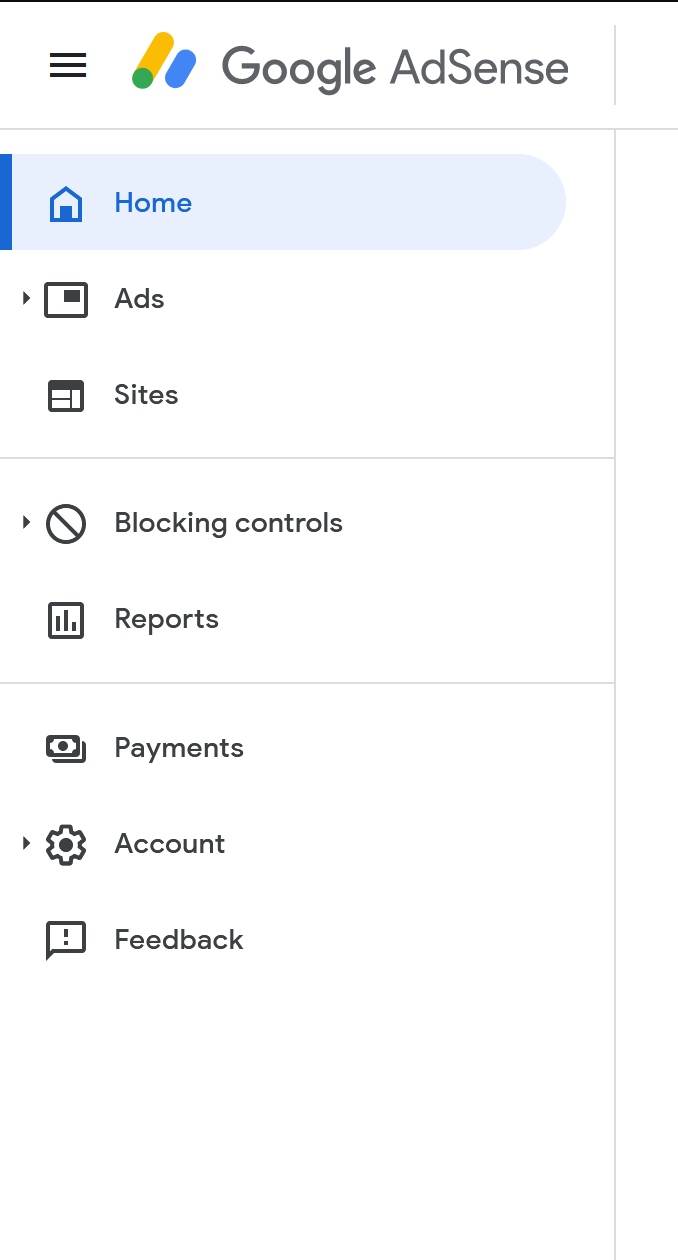Click the Payments cash icon
This screenshot has height=1260, width=678.
point(66,748)
